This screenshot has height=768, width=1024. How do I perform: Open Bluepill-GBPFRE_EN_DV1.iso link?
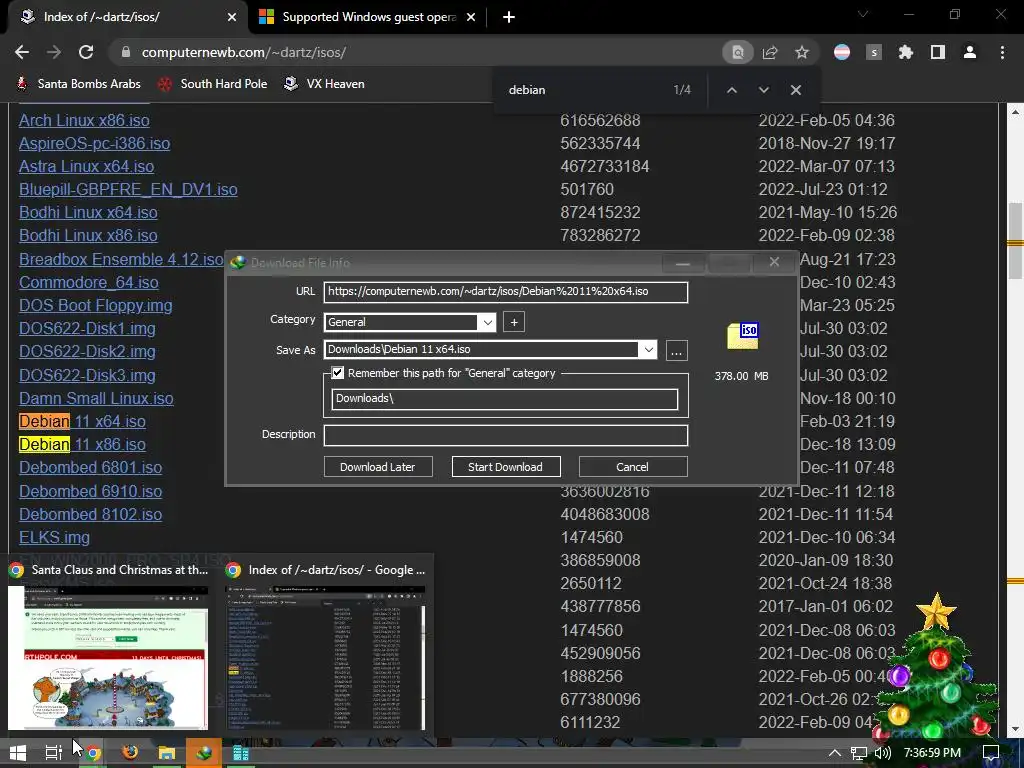[x=128, y=189]
